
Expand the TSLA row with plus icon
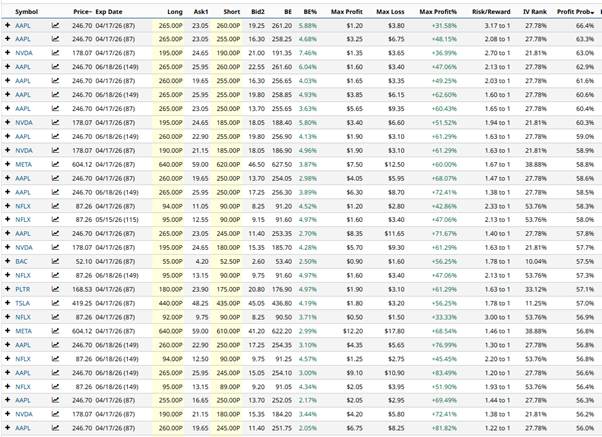7,303
